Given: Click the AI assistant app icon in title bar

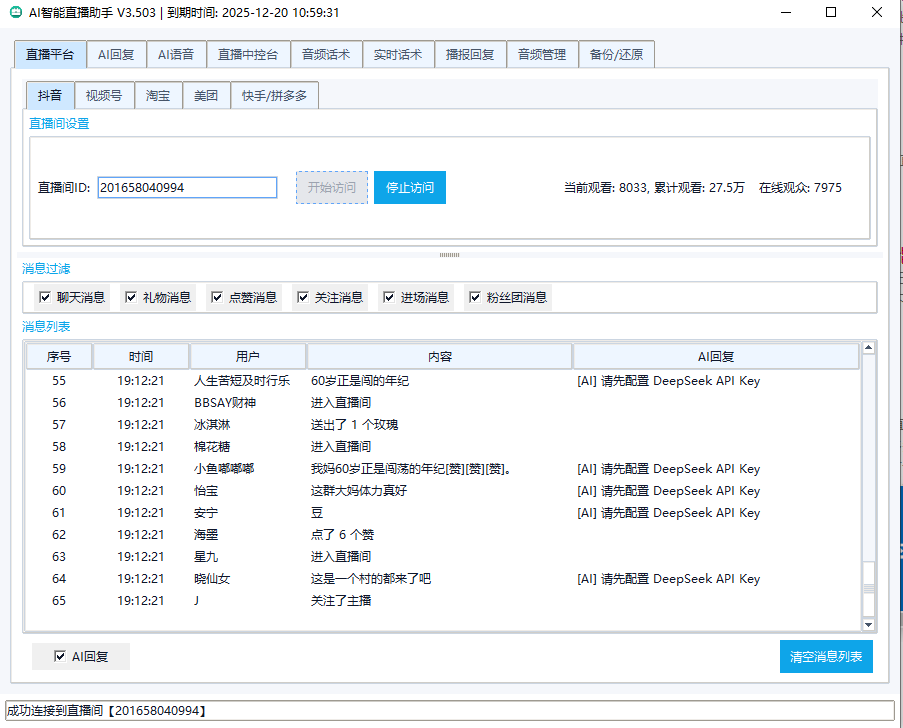Looking at the screenshot, I should coord(18,13).
